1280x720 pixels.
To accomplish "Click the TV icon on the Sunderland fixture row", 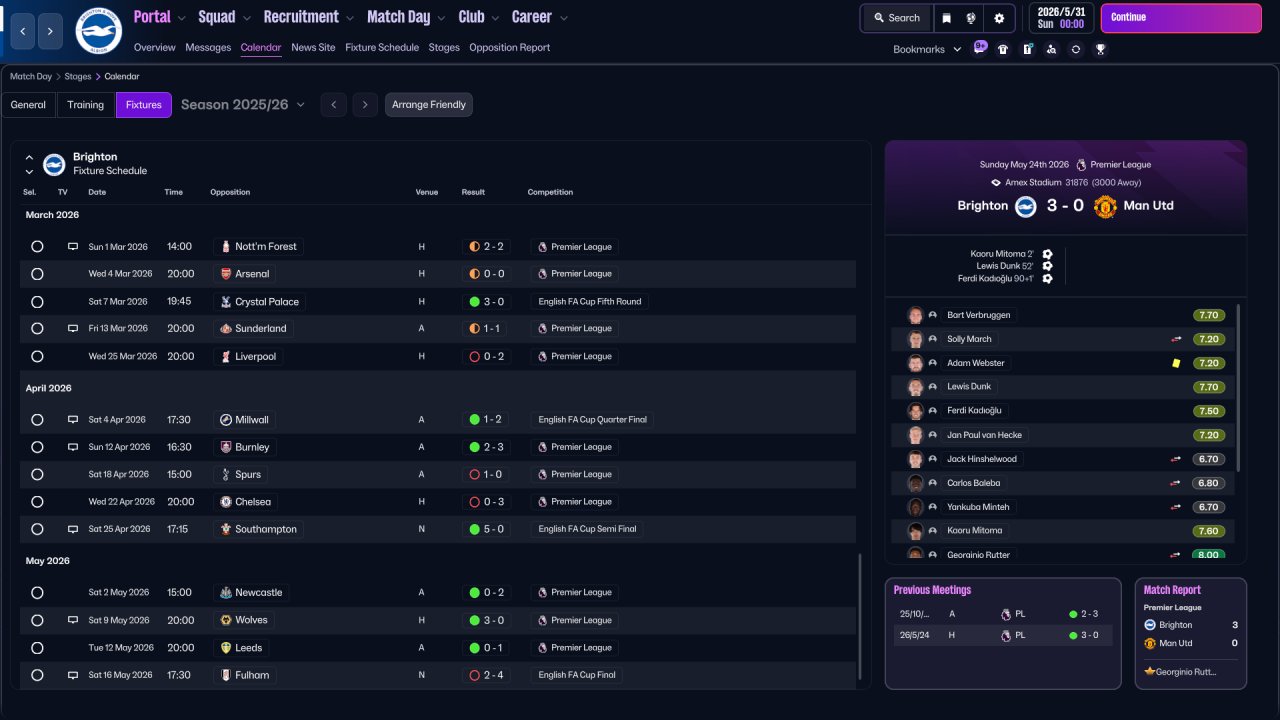I will click(72, 328).
